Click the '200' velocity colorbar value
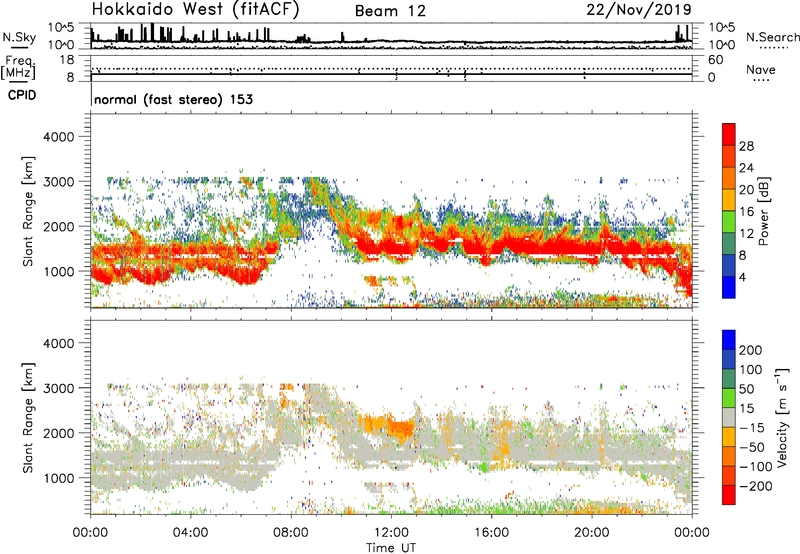The width and height of the screenshot is (800, 554). (751, 350)
